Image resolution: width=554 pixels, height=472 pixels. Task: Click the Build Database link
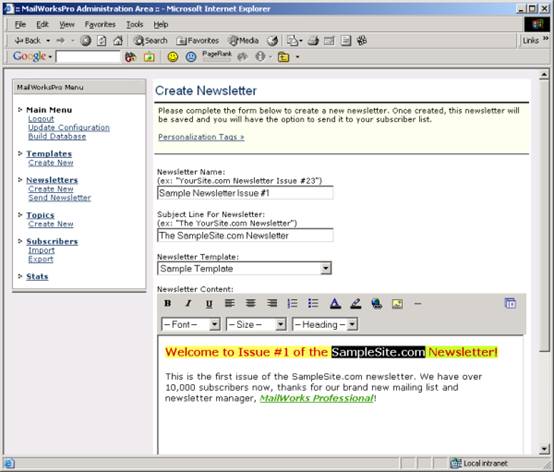57,136
